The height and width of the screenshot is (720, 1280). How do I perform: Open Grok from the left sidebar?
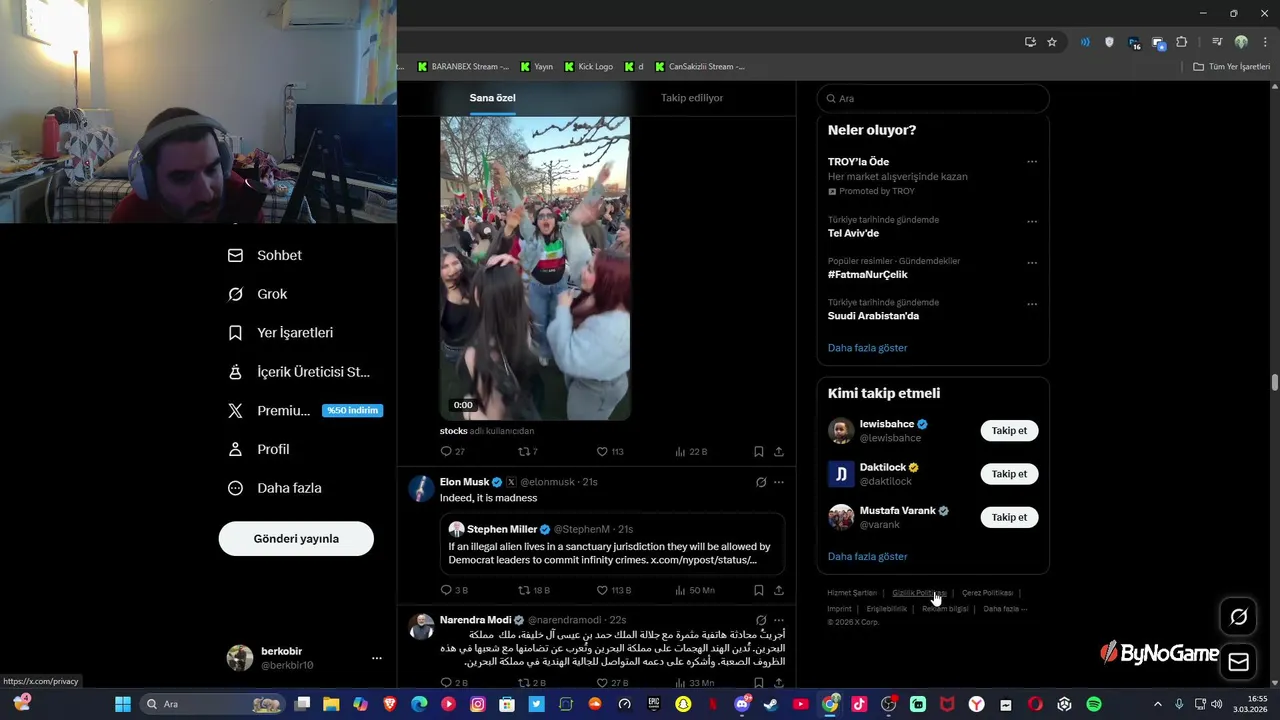(x=258, y=294)
